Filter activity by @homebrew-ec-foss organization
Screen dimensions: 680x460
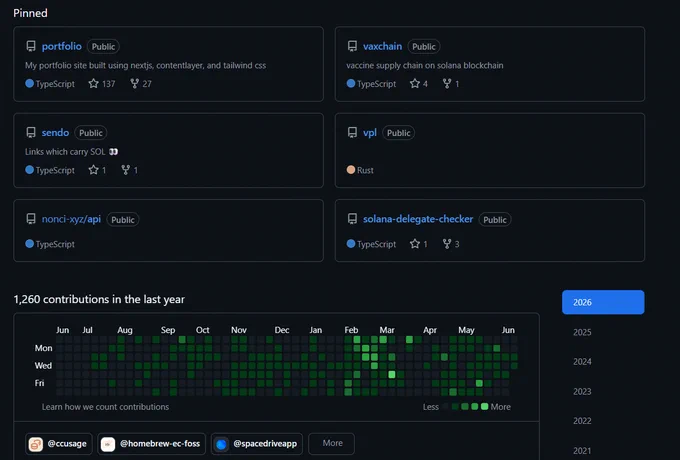point(151,444)
